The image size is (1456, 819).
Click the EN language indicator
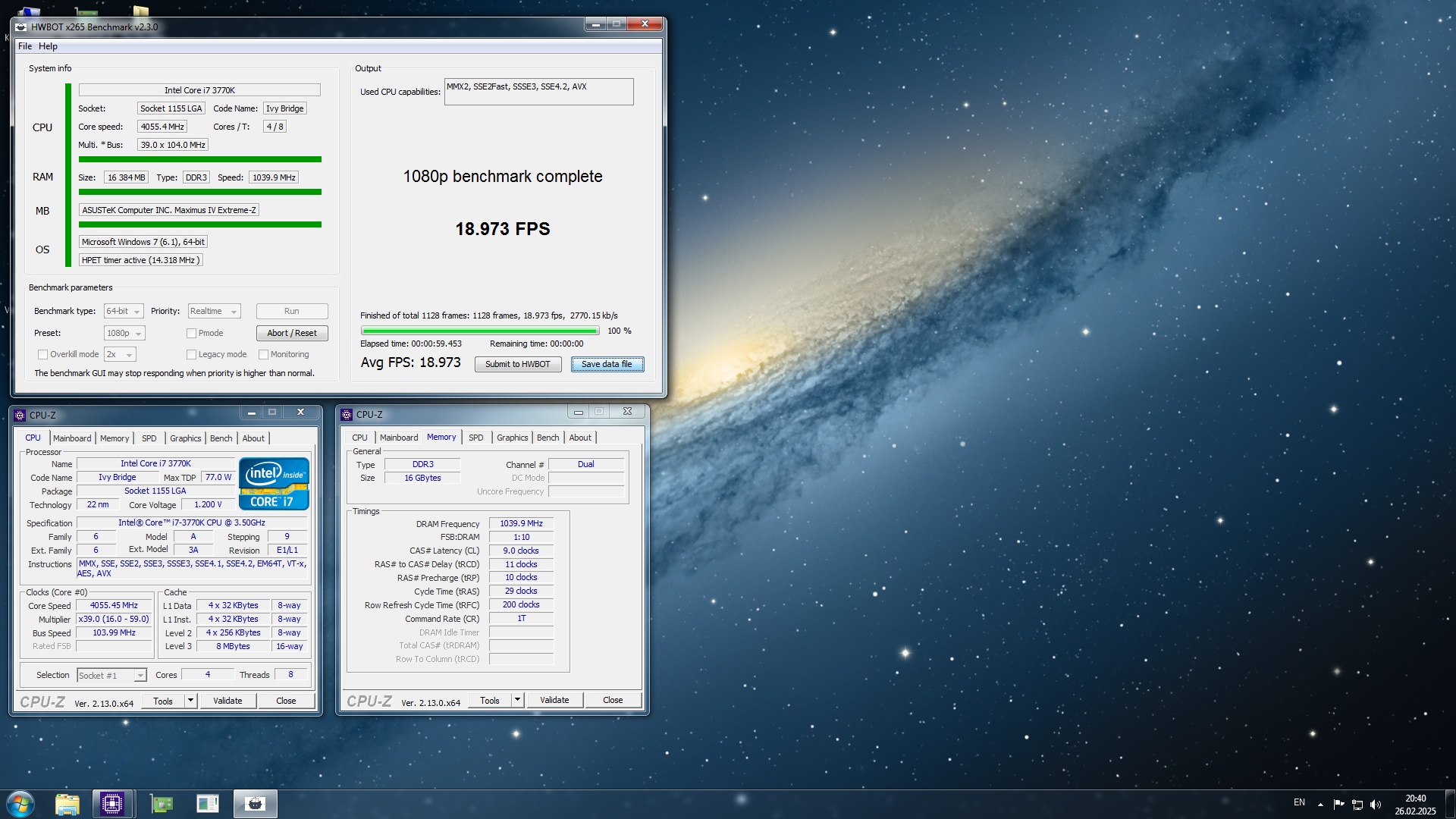(x=1299, y=802)
